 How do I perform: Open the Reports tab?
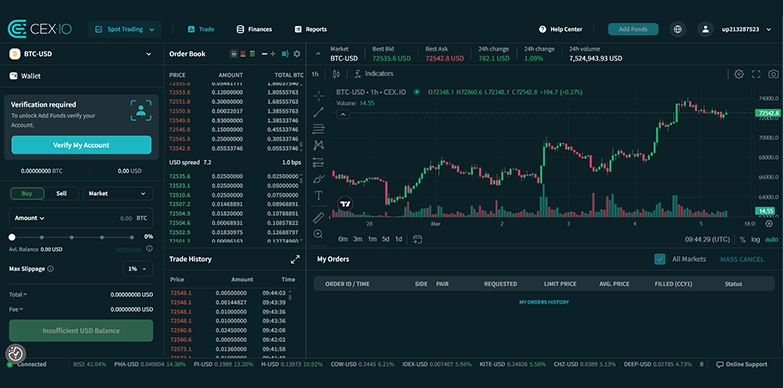pyautogui.click(x=311, y=29)
